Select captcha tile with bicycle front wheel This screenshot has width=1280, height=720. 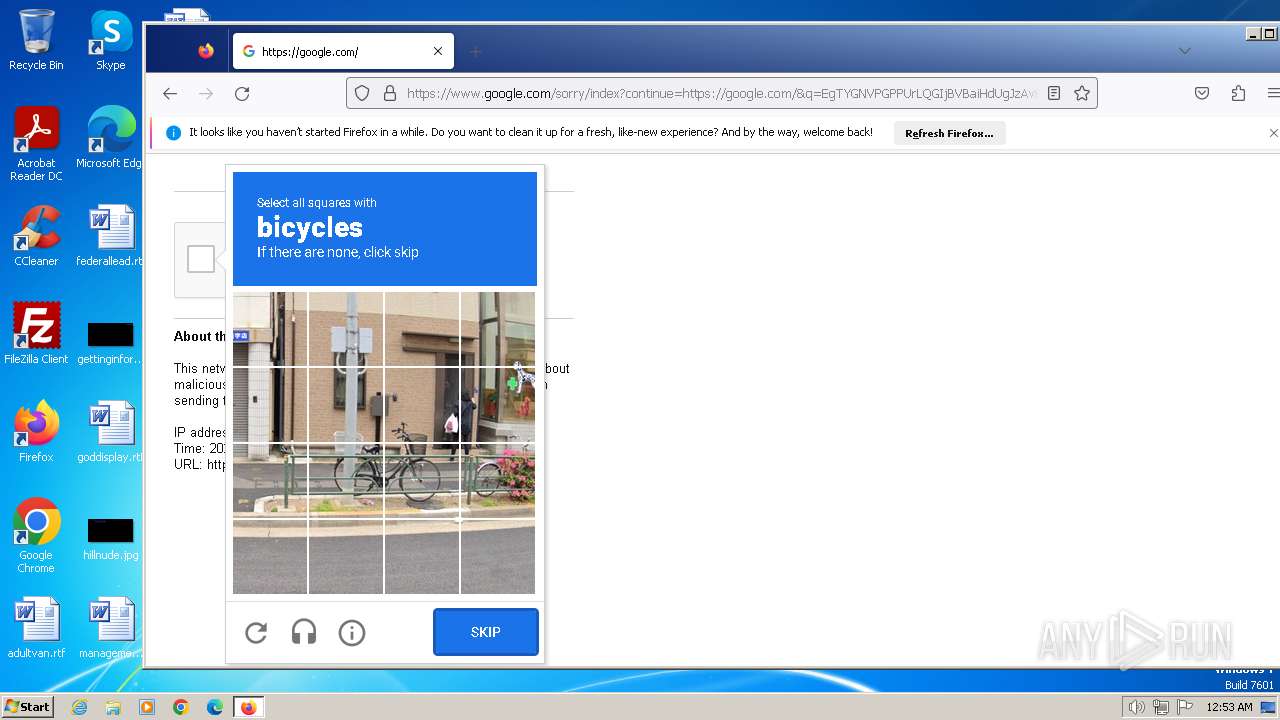coord(422,480)
